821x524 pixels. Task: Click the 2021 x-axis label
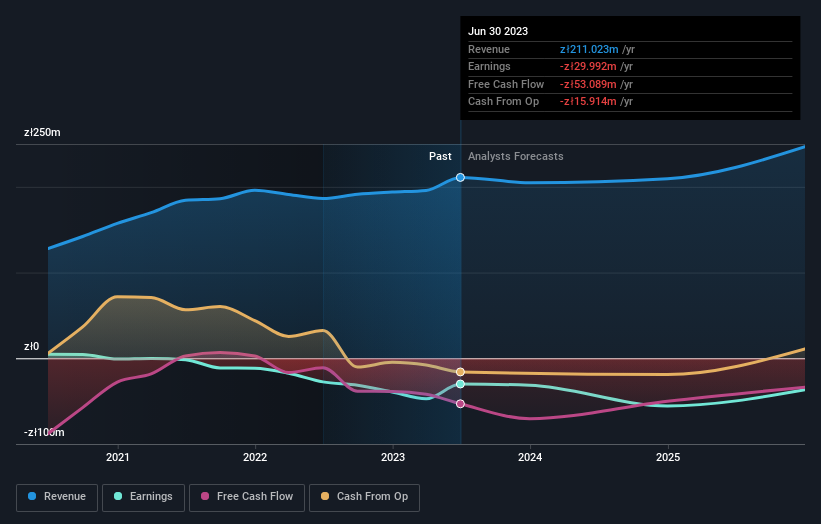(x=118, y=457)
